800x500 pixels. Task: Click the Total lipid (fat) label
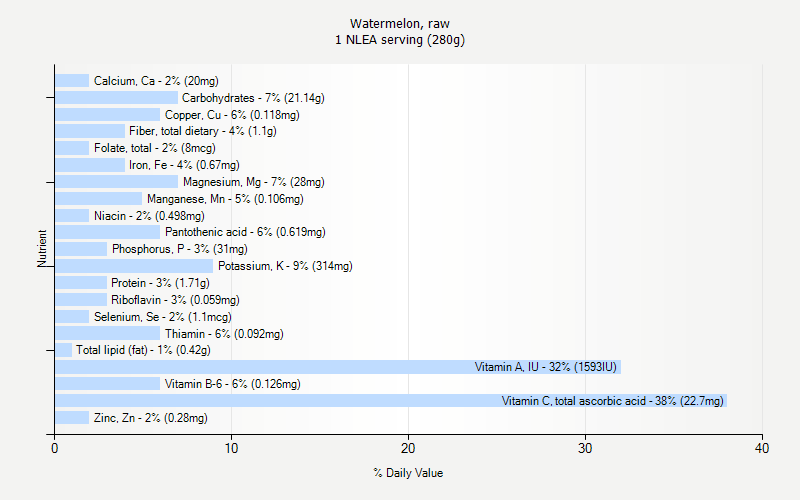coord(143,351)
